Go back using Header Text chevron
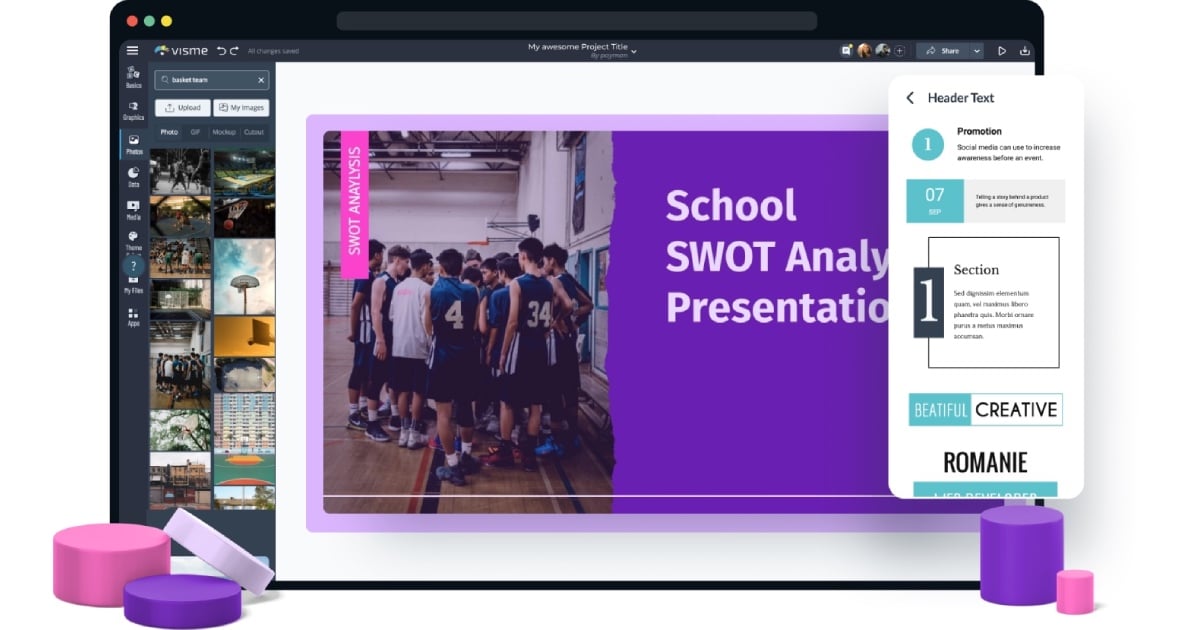The image size is (1200, 630). [x=910, y=98]
